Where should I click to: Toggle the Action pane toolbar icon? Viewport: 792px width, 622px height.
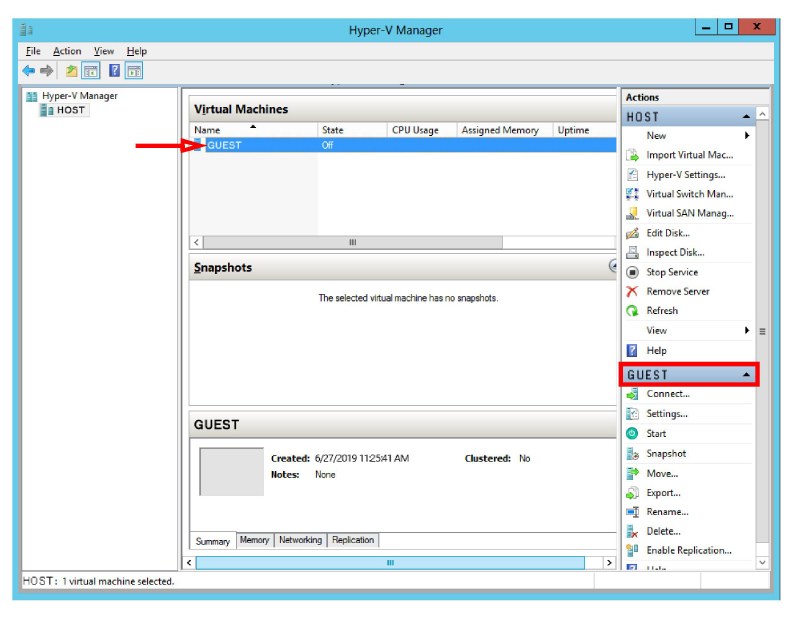[x=134, y=71]
